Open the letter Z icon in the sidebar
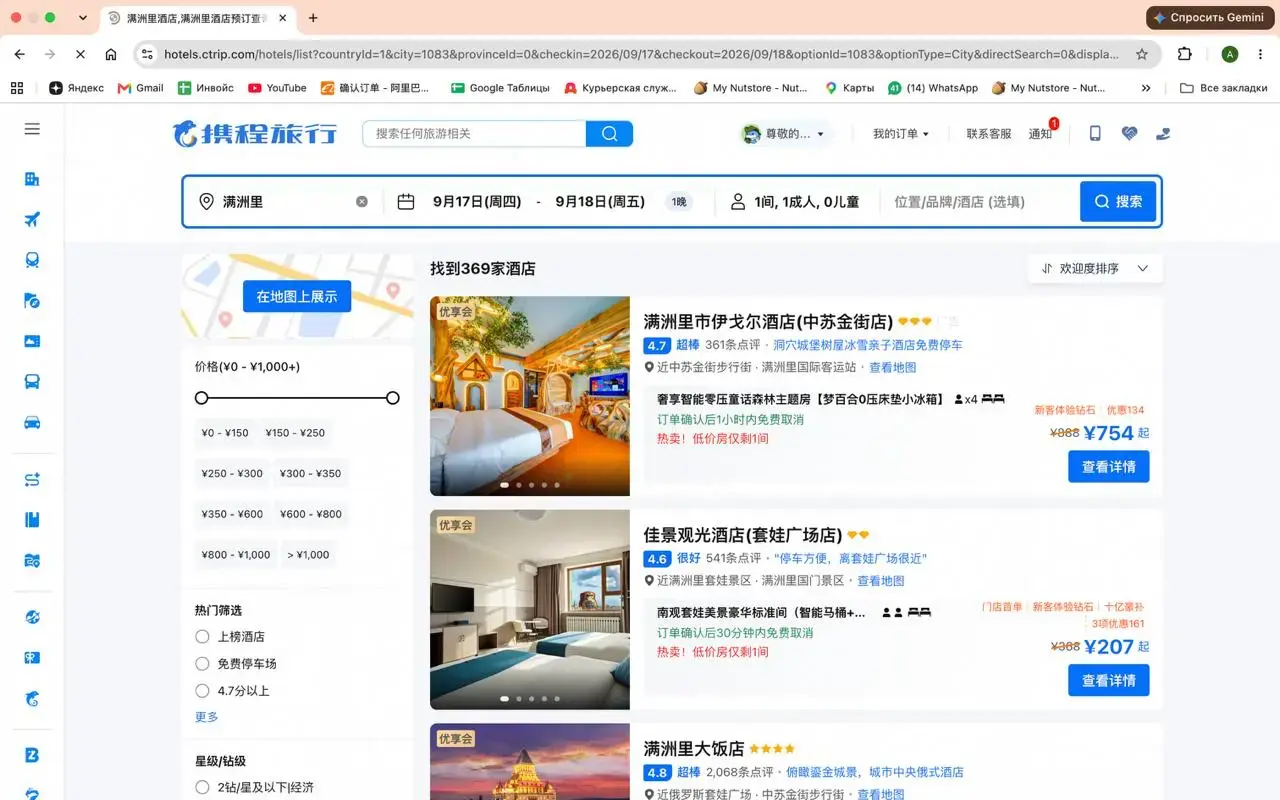 pos(32,756)
